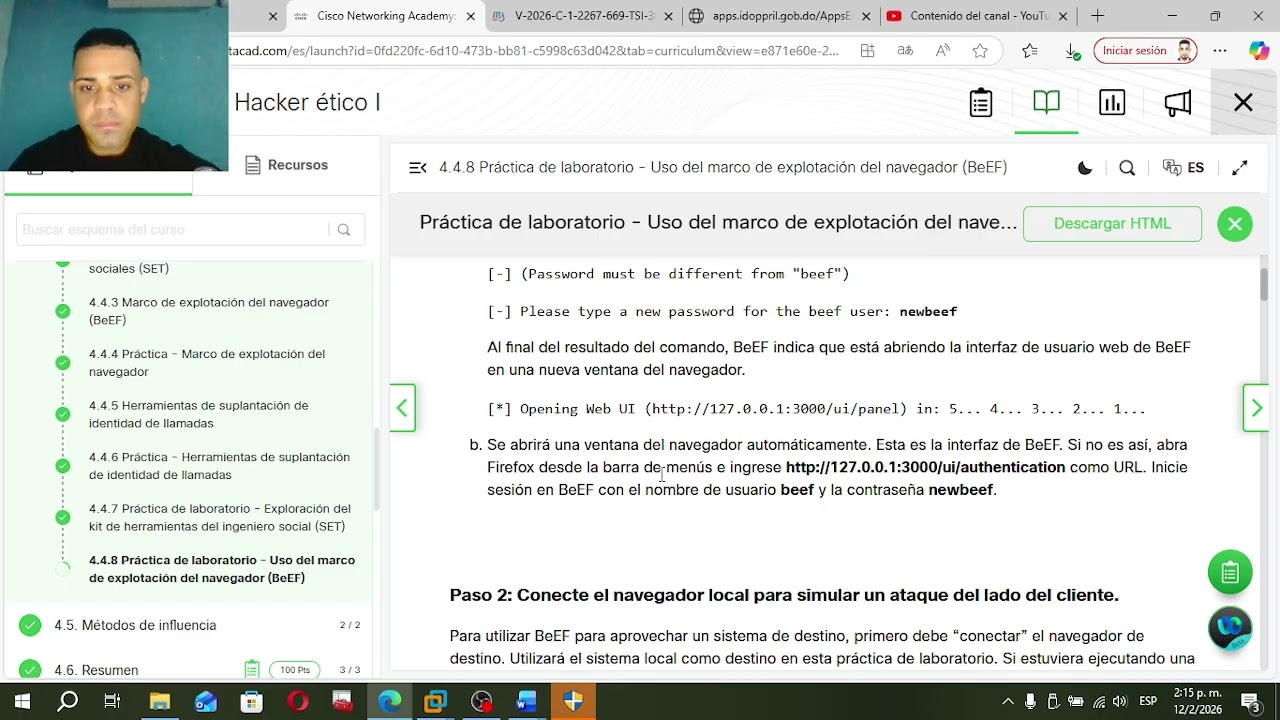Open the green floating notes button

point(1230,573)
